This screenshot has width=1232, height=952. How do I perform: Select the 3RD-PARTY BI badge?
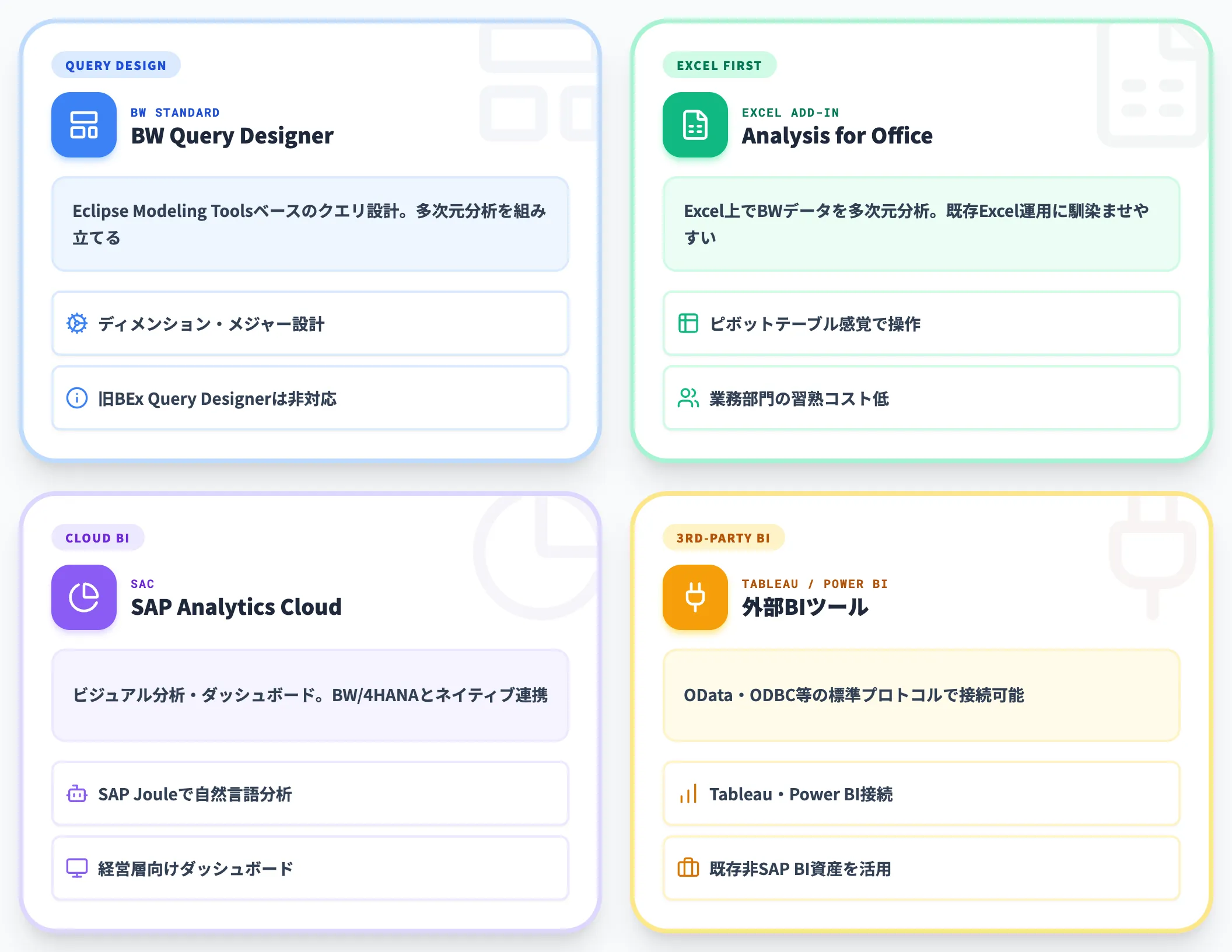[x=723, y=538]
